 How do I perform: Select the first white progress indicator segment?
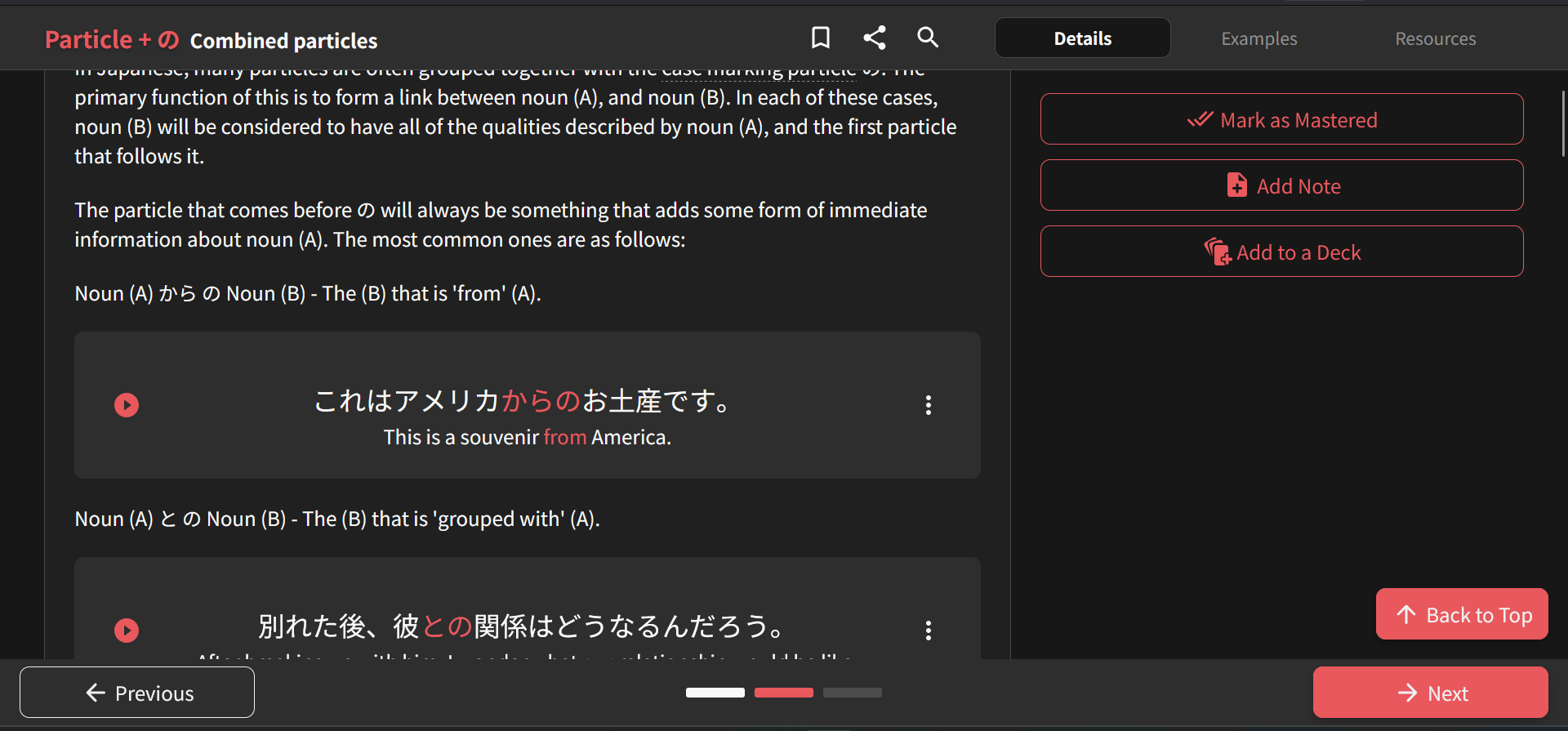coord(715,693)
